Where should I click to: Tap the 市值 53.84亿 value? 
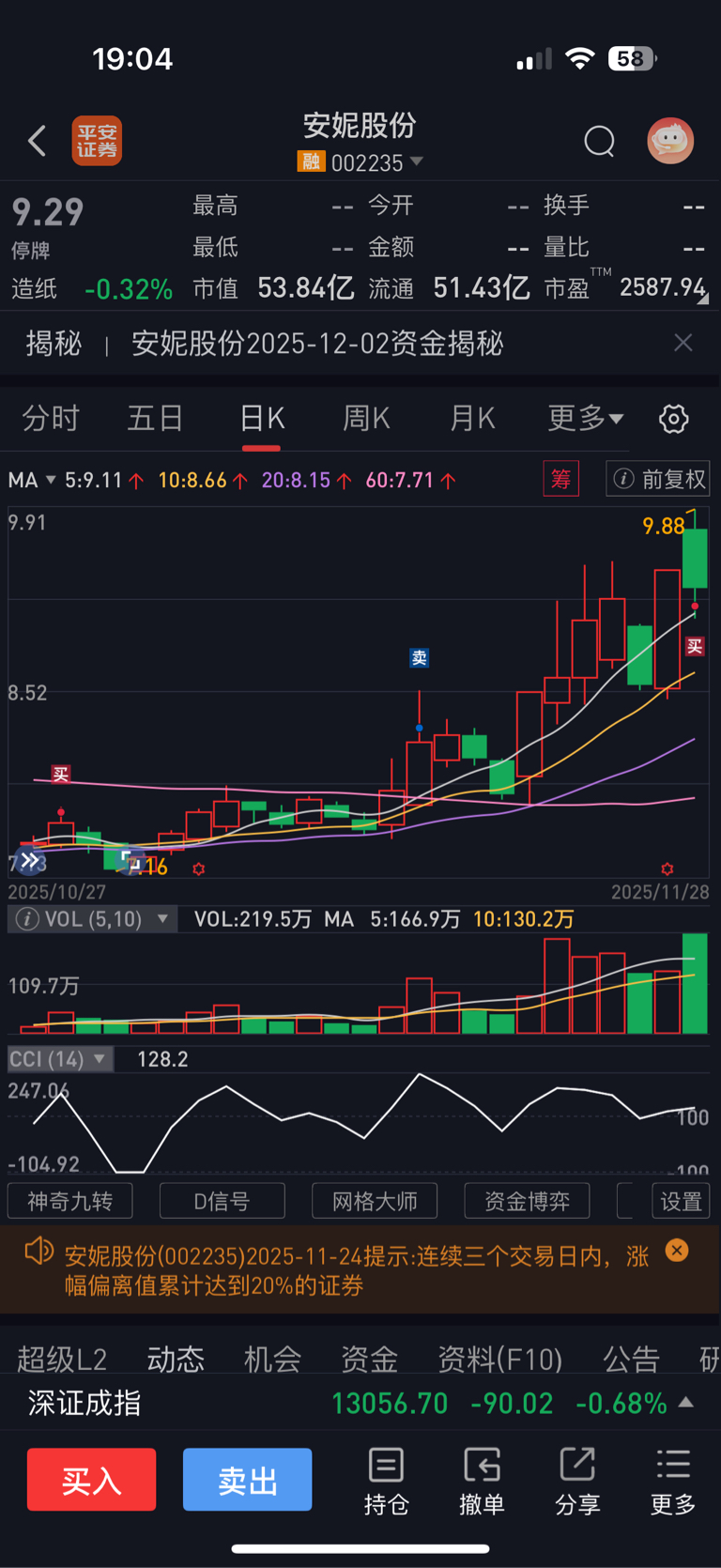pyautogui.click(x=305, y=288)
